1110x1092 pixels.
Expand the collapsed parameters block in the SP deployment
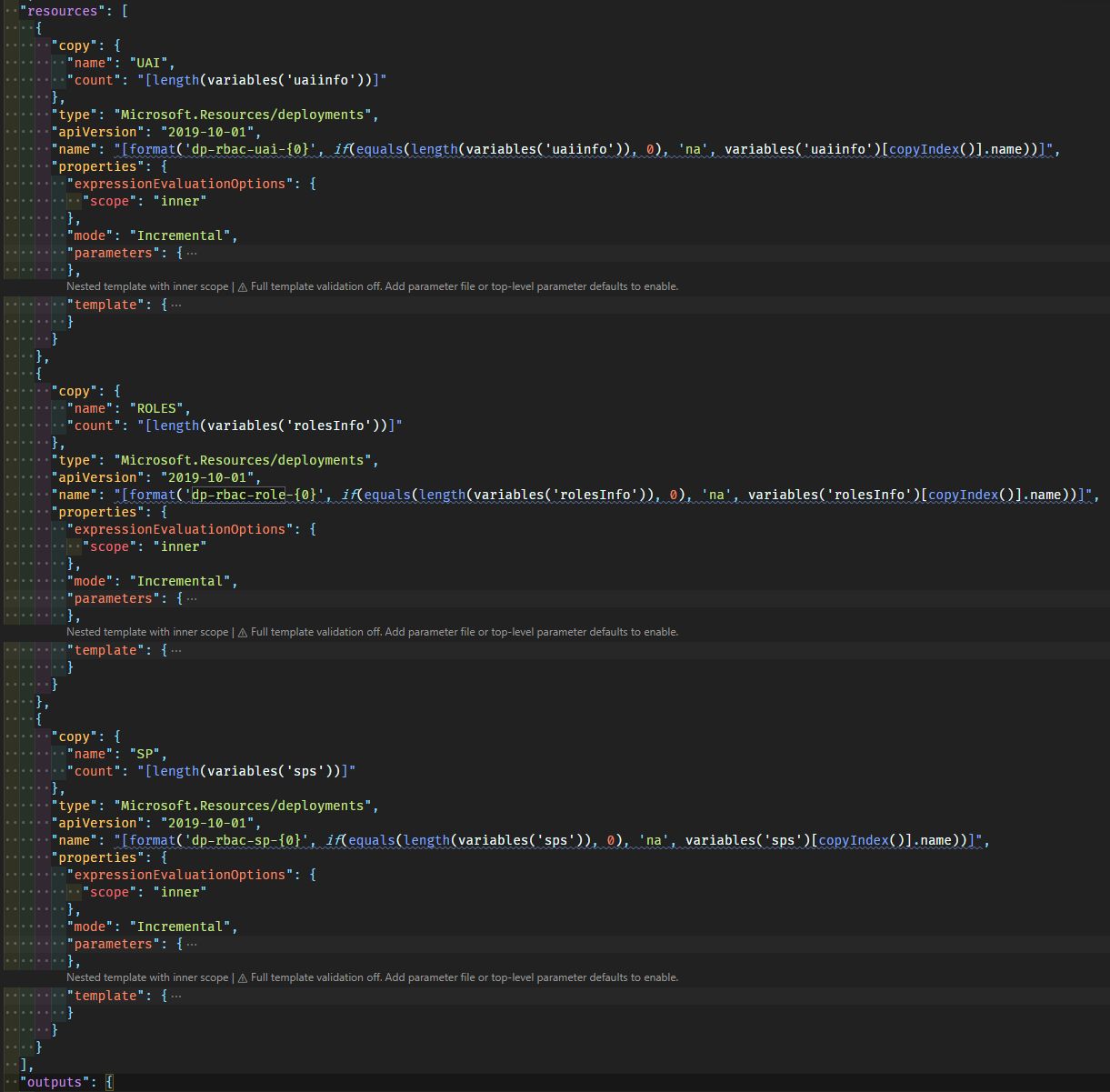click(190, 943)
